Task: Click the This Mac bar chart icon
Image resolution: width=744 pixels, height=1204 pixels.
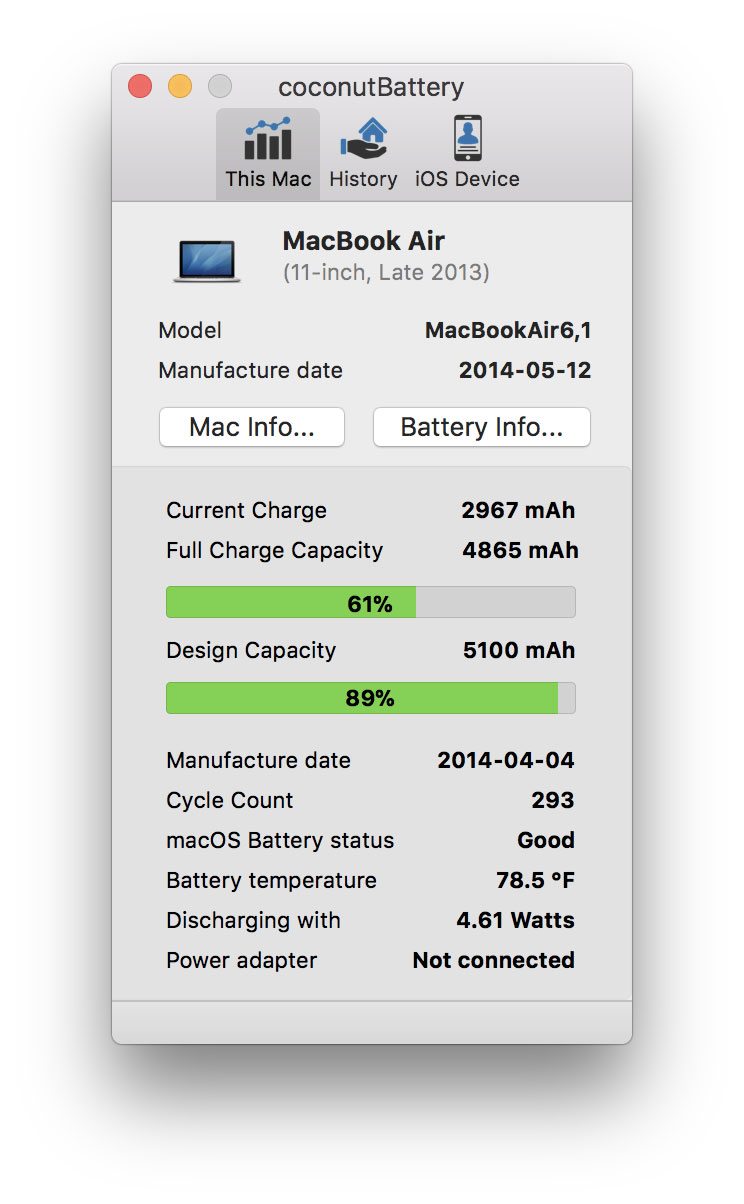Action: (267, 140)
